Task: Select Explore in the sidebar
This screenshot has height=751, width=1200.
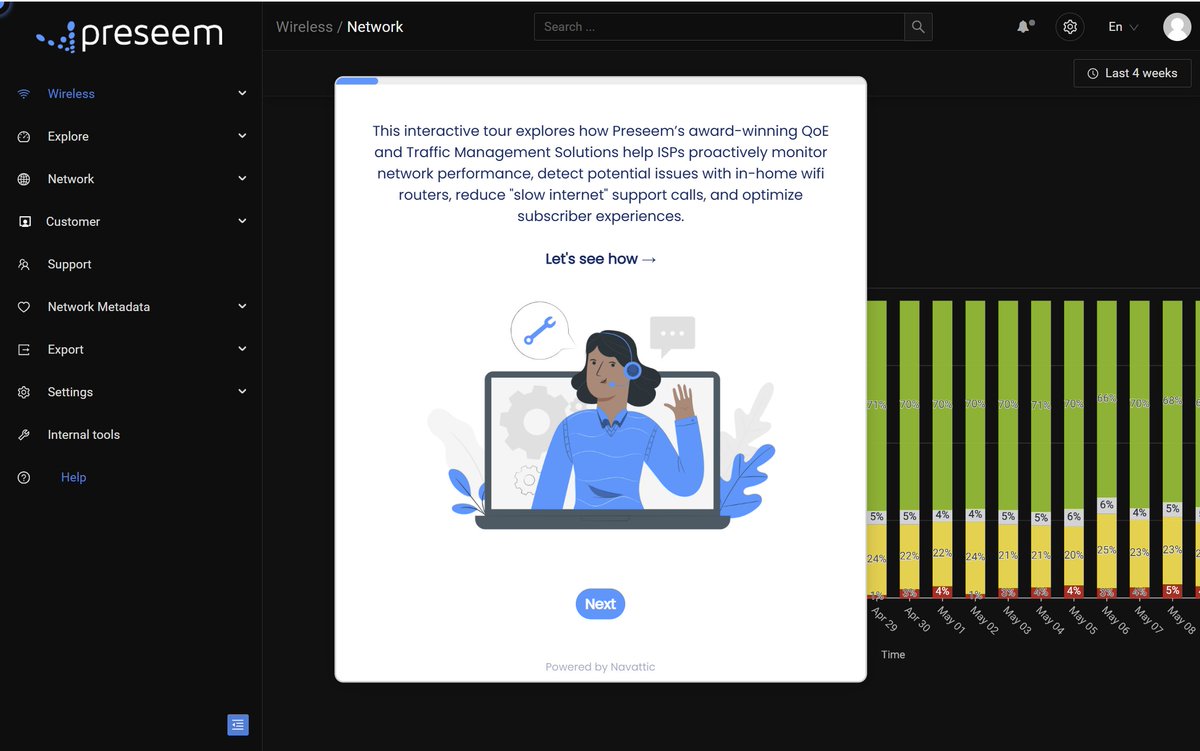Action: click(x=68, y=137)
